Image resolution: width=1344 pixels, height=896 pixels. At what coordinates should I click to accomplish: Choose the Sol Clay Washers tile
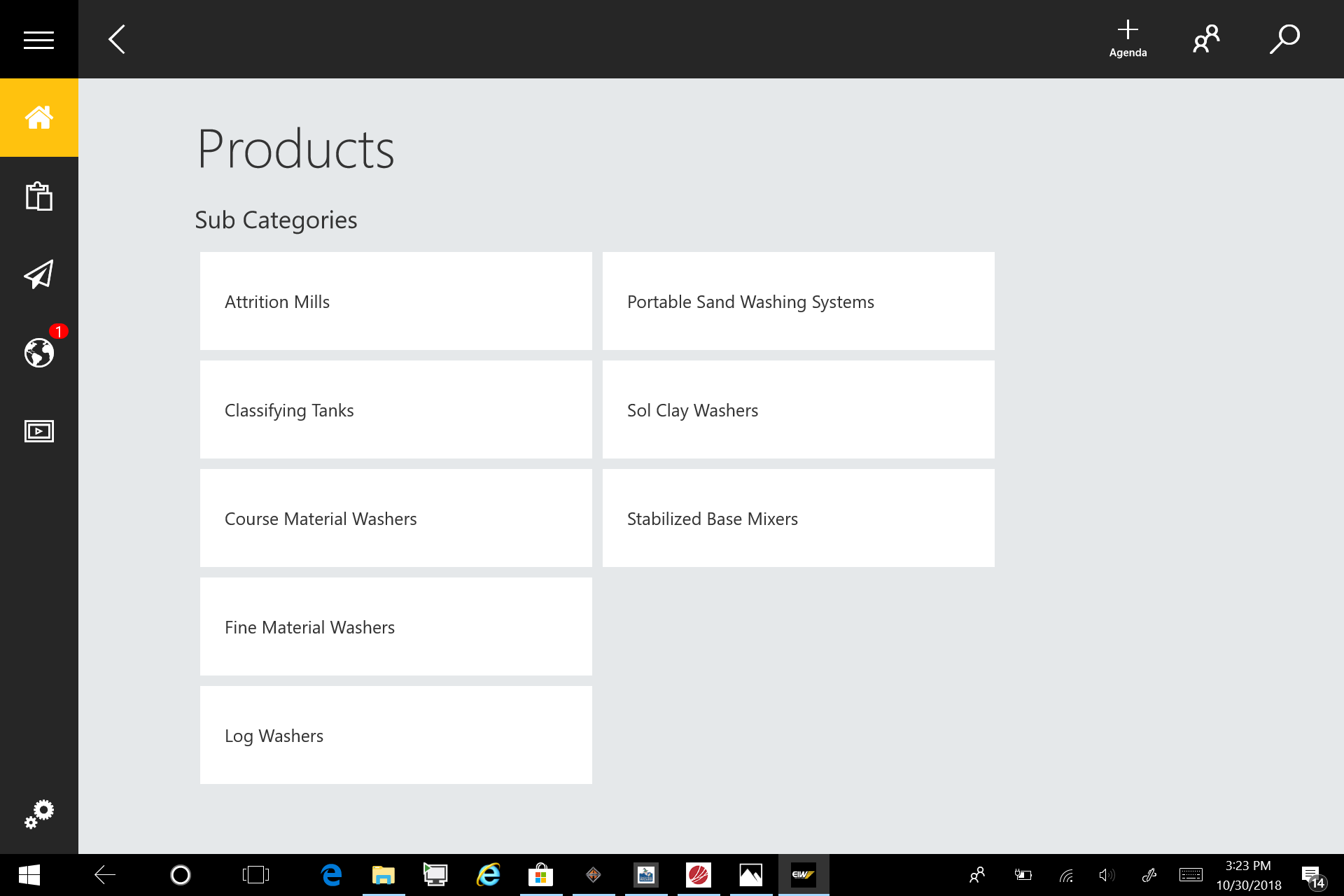[x=798, y=409]
